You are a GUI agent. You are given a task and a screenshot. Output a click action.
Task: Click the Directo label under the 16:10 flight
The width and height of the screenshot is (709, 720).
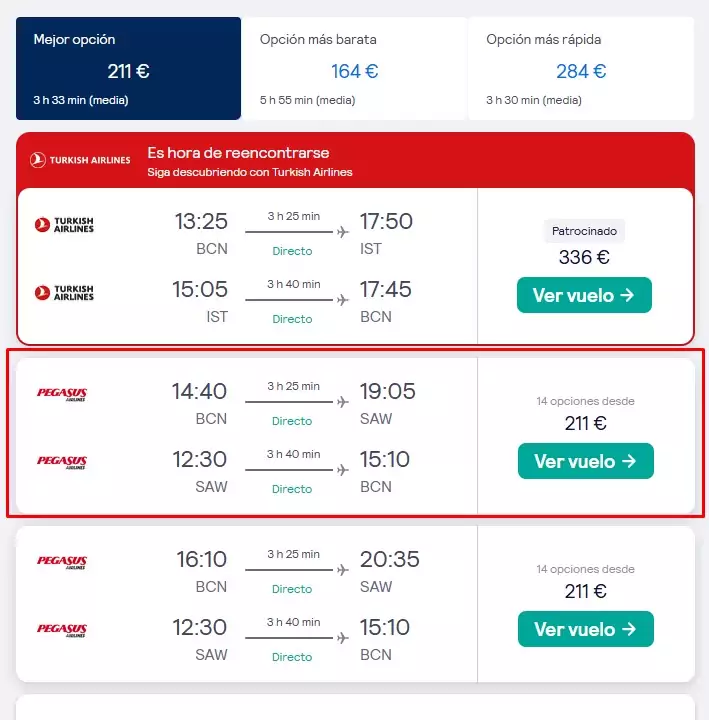tap(292, 589)
